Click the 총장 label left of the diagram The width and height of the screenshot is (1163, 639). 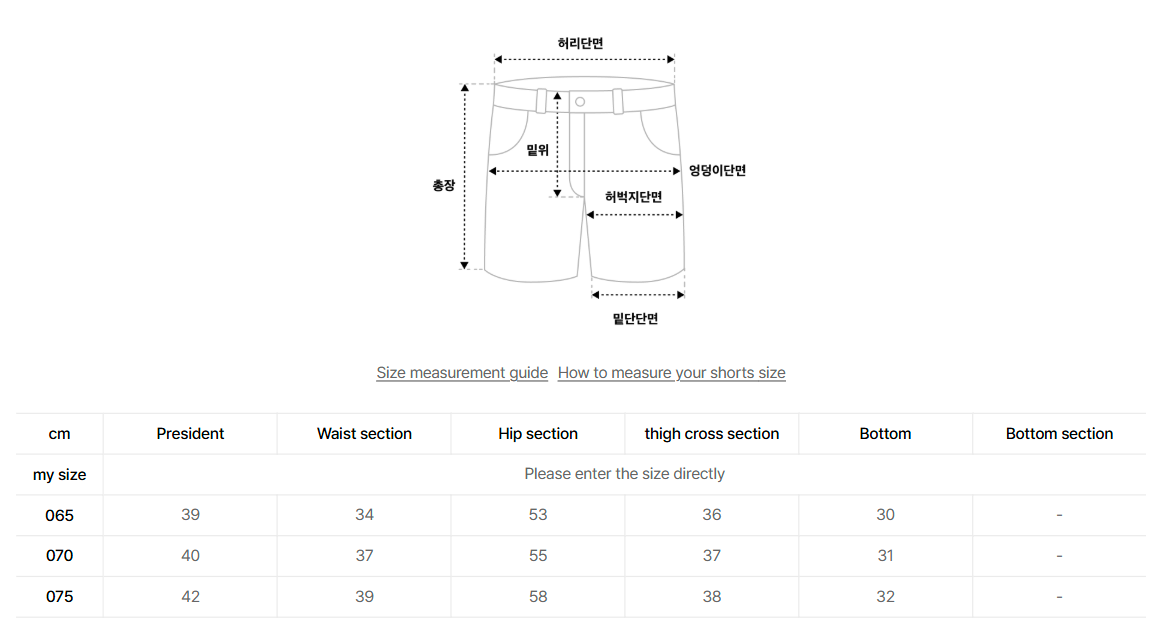click(x=443, y=185)
